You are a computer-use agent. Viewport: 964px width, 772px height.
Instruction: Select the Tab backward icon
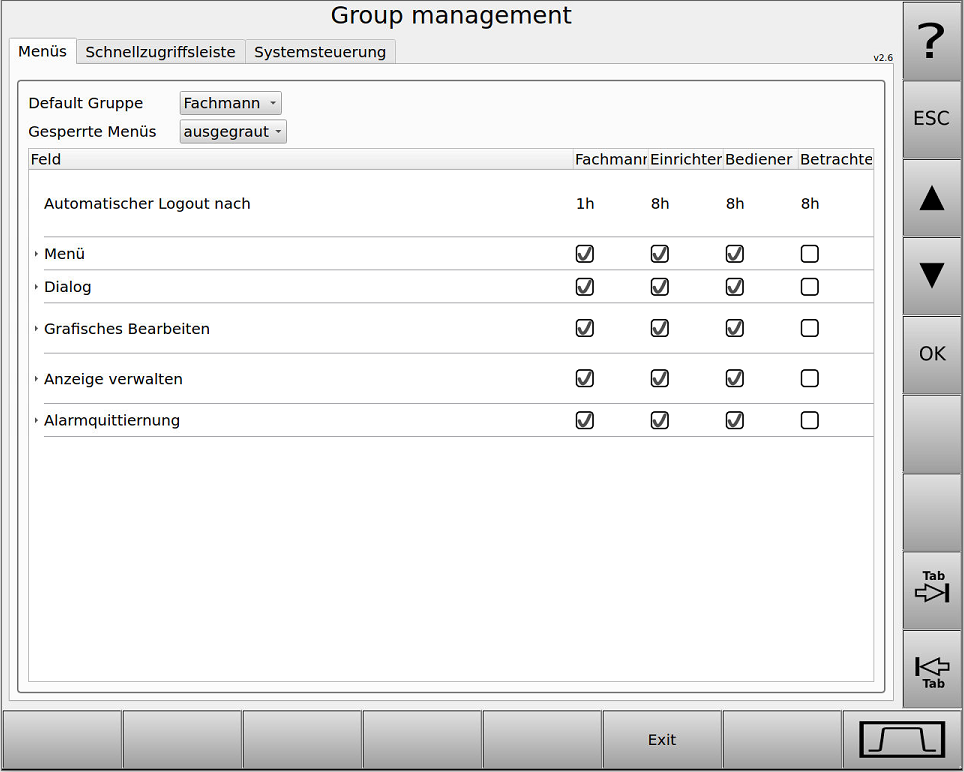click(931, 669)
